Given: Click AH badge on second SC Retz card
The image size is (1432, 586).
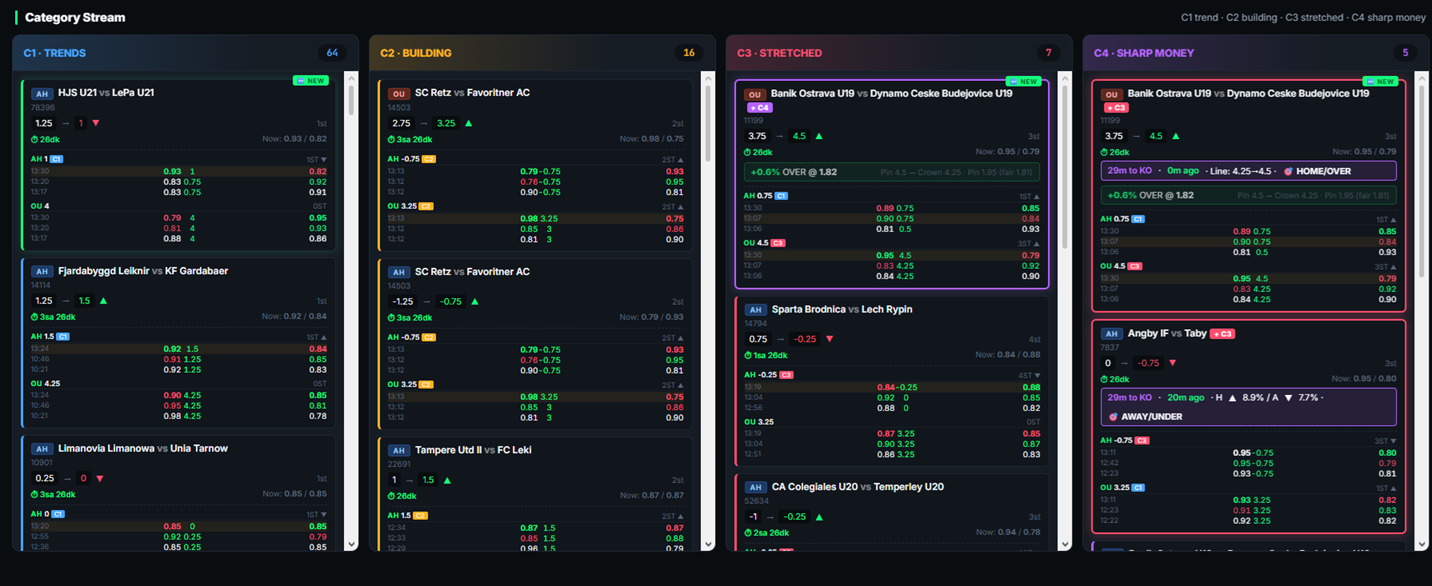Looking at the screenshot, I should (x=398, y=272).
